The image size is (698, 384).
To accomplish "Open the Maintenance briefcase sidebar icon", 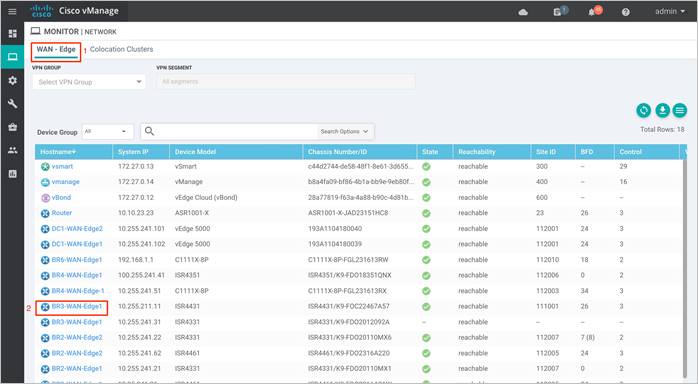I will pyautogui.click(x=12, y=127).
